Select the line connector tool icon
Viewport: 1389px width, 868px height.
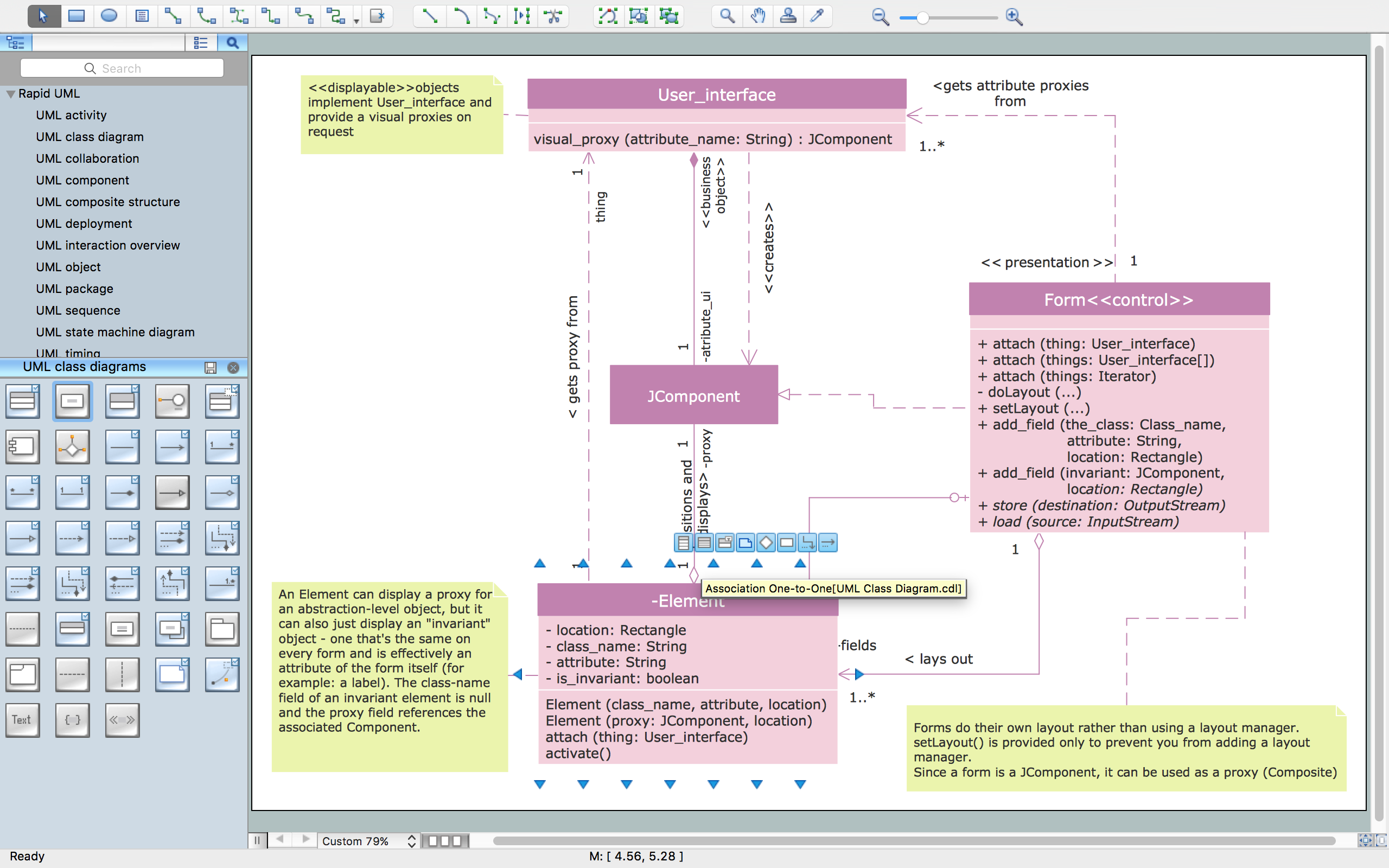[429, 17]
